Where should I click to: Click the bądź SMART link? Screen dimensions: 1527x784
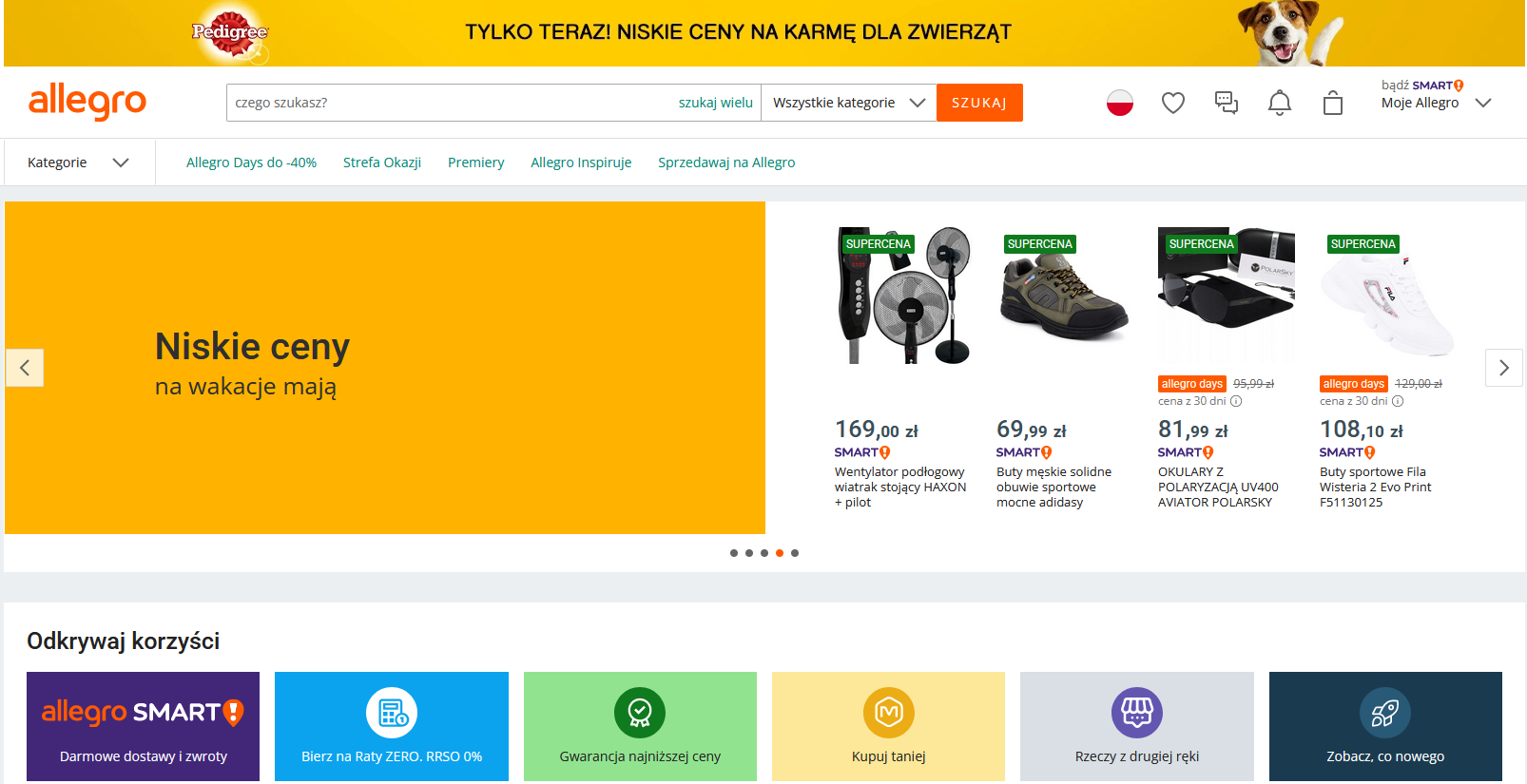pos(1422,86)
